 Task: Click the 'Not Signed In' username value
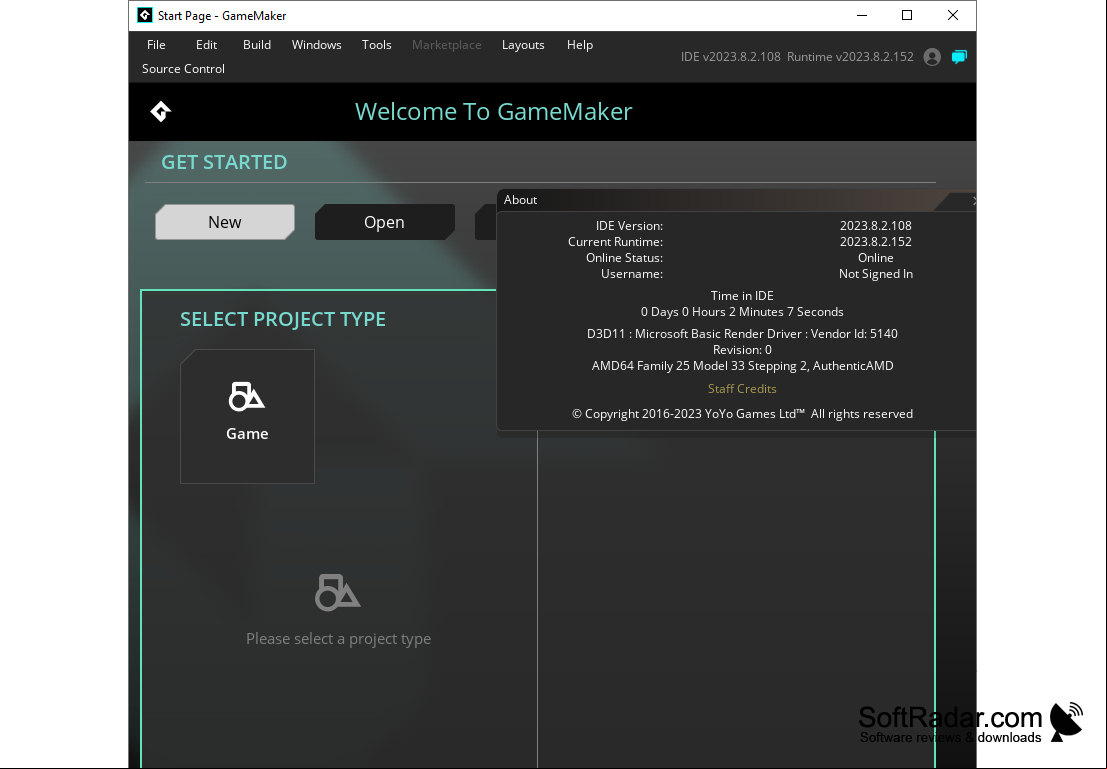coord(875,274)
